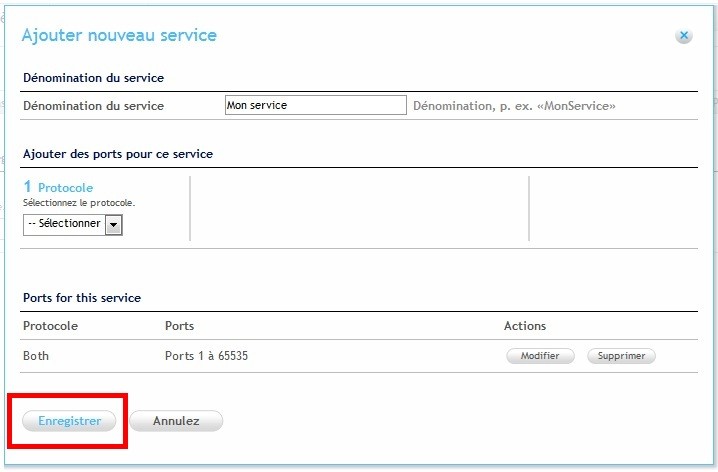This screenshot has width=718, height=472.
Task: Click the Dénomination du service label left of input
Action: coord(93,106)
